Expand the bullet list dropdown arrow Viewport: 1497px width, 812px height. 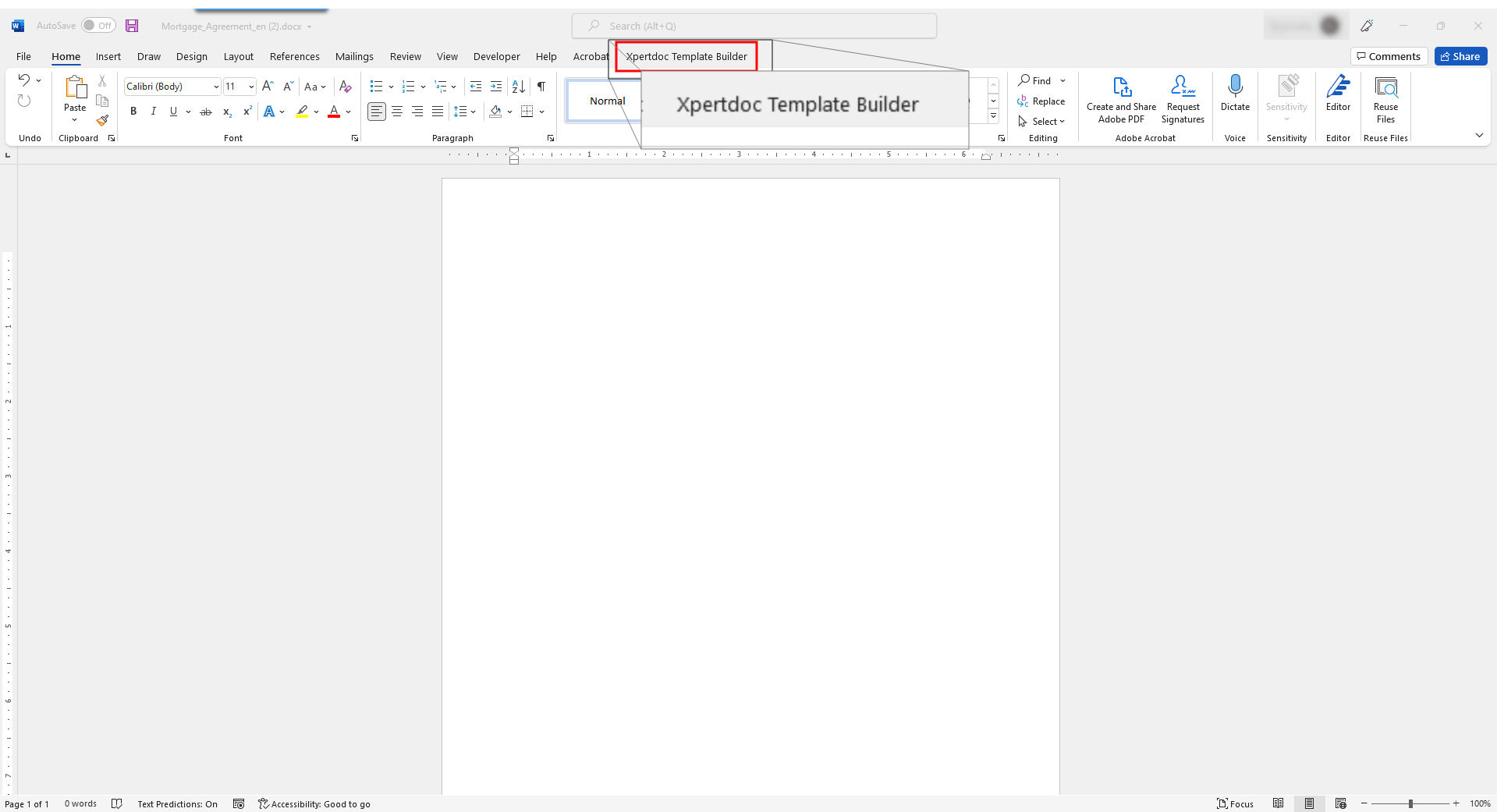click(391, 87)
